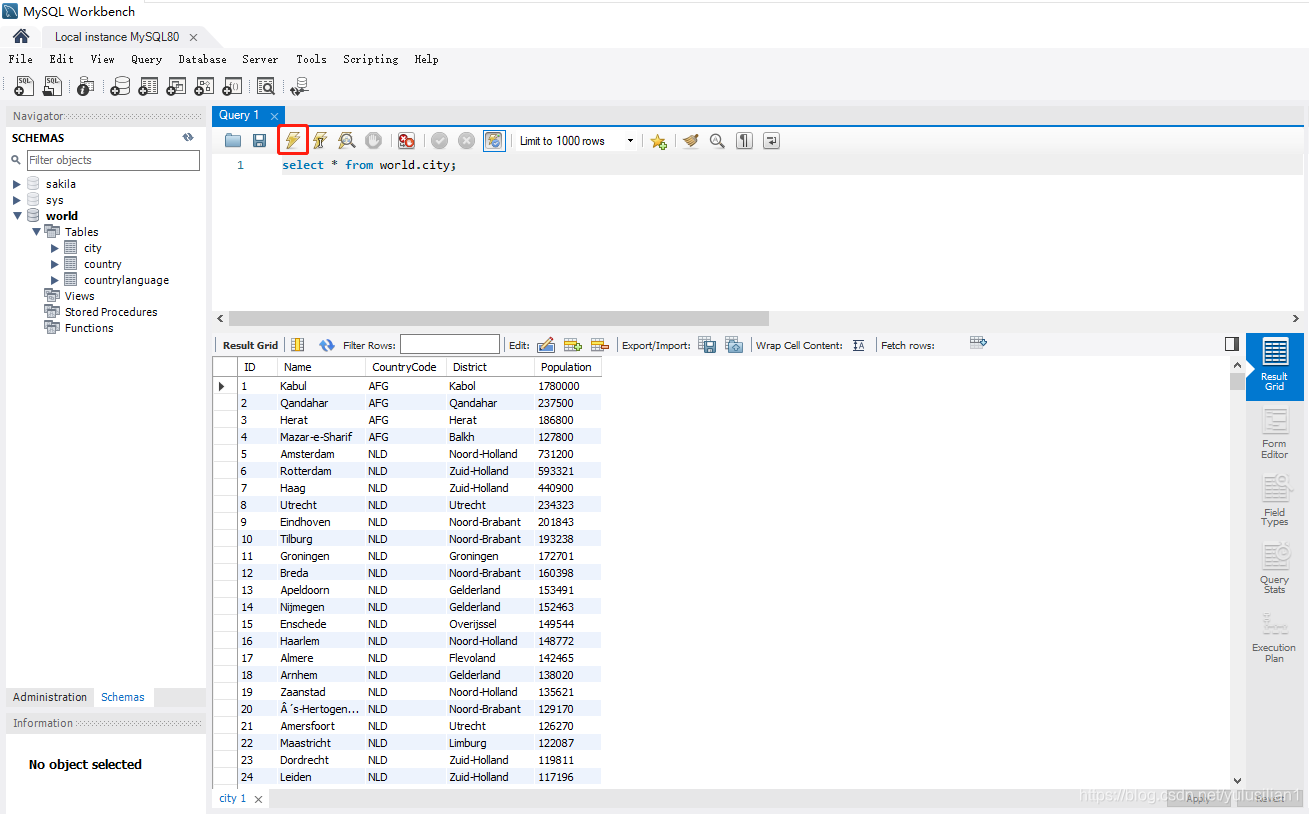1309x814 pixels.
Task: Create a new function icon
Action: [x=232, y=87]
